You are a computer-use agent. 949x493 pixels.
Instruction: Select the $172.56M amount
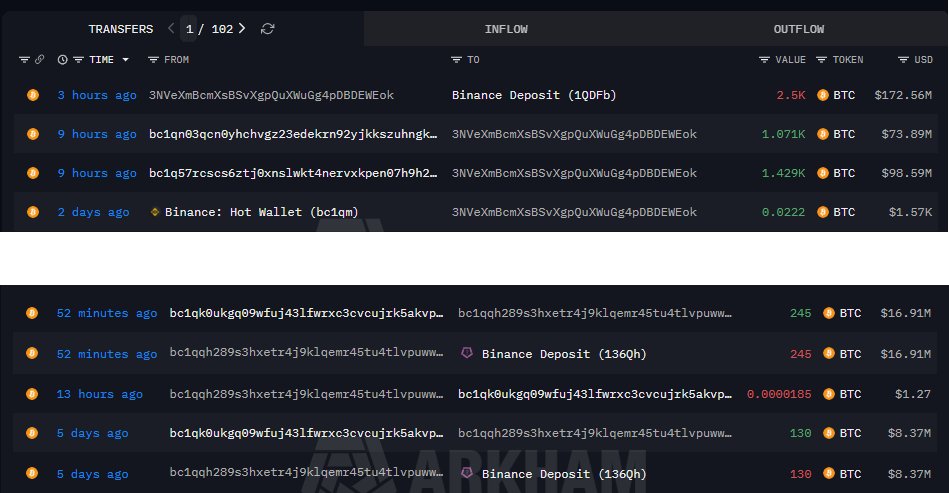click(x=903, y=95)
